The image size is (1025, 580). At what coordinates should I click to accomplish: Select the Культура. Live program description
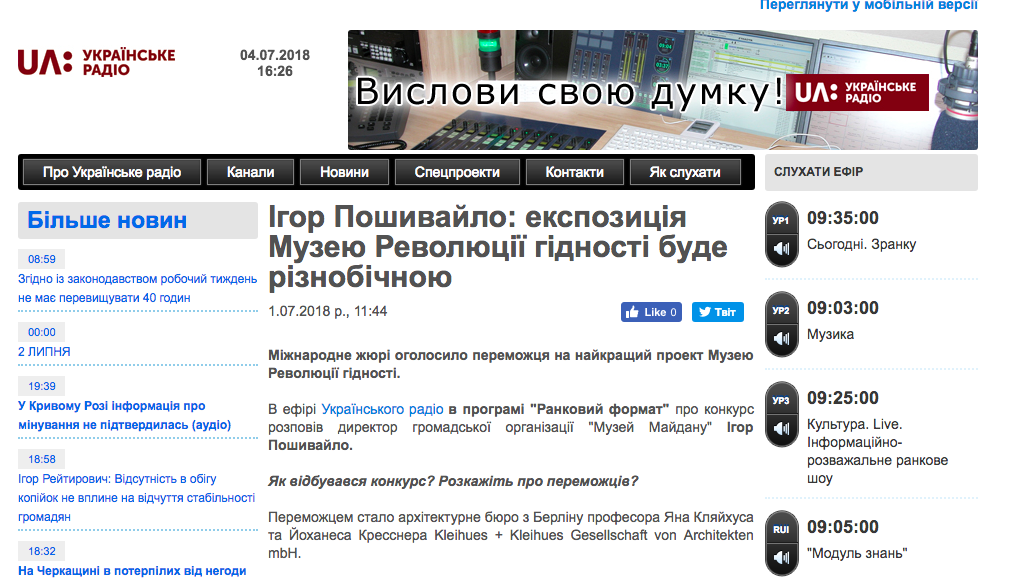(x=877, y=451)
